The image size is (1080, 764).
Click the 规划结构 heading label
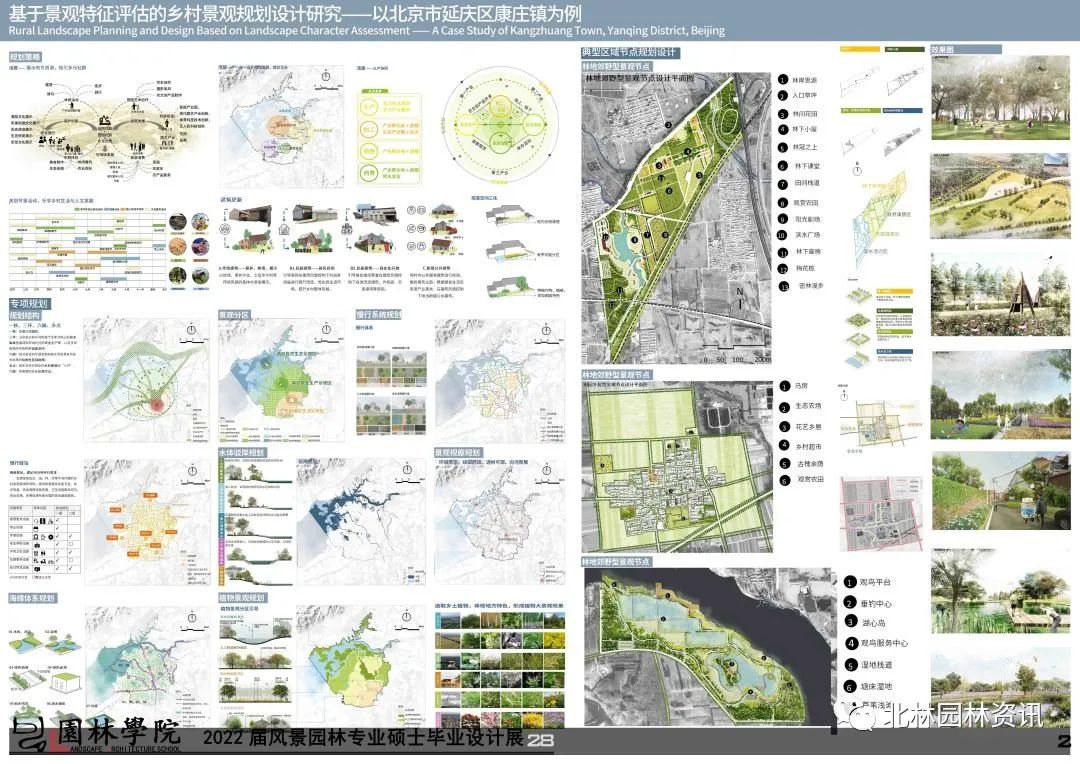tap(25, 315)
